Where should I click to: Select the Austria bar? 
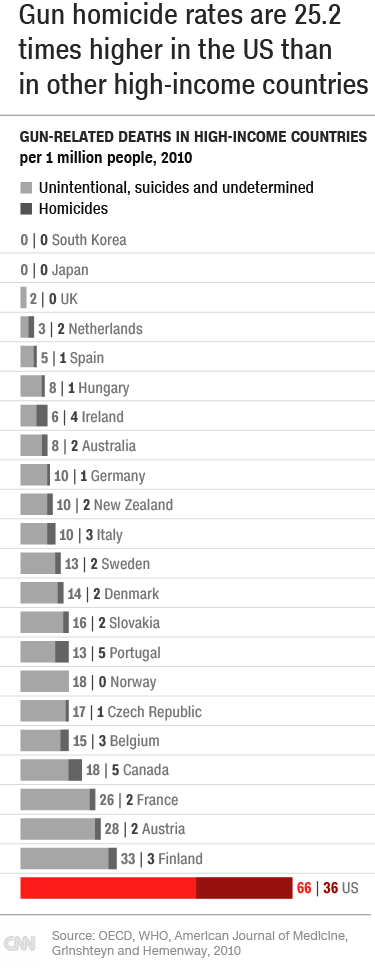(x=61, y=829)
